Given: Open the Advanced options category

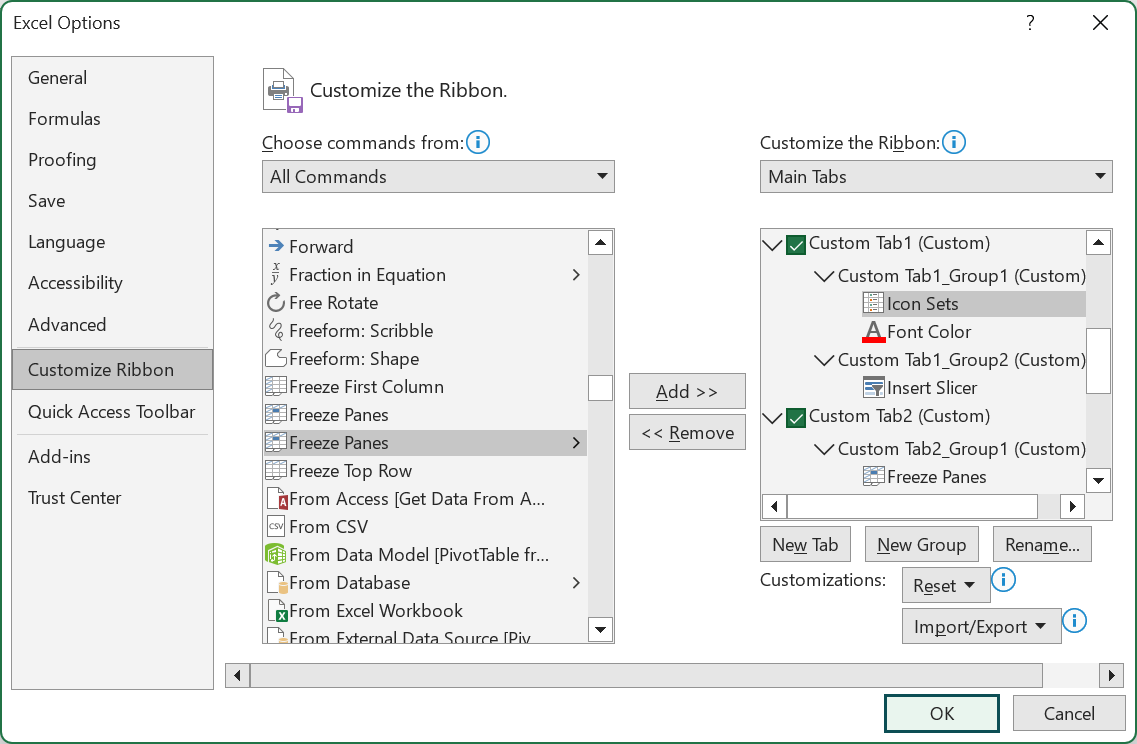Looking at the screenshot, I should 112,324.
